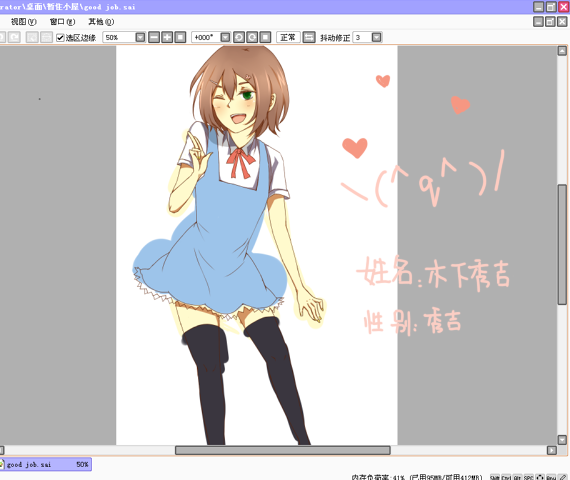Click the 性别:秀吉 handwritten text on canvas
The image size is (570, 480).
pos(413,322)
